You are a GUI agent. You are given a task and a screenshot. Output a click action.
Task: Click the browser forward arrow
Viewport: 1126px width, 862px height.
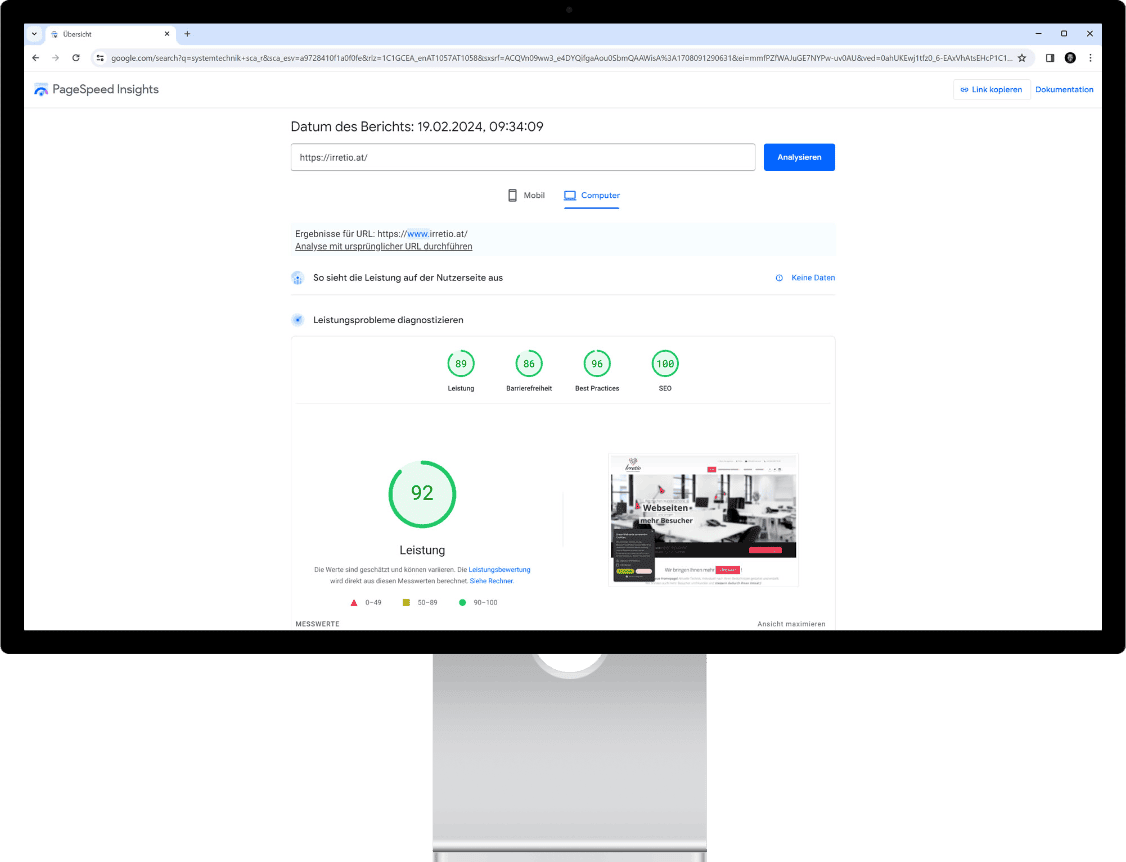tap(55, 58)
